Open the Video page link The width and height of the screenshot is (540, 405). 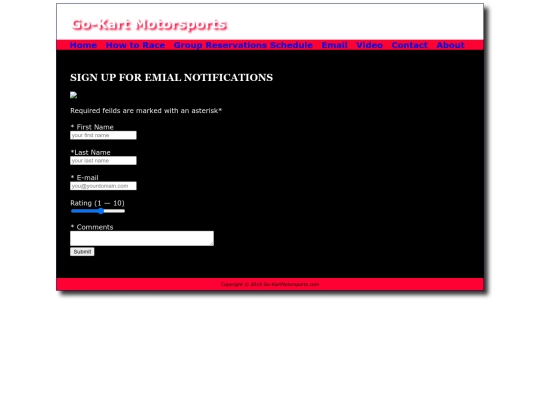point(369,45)
